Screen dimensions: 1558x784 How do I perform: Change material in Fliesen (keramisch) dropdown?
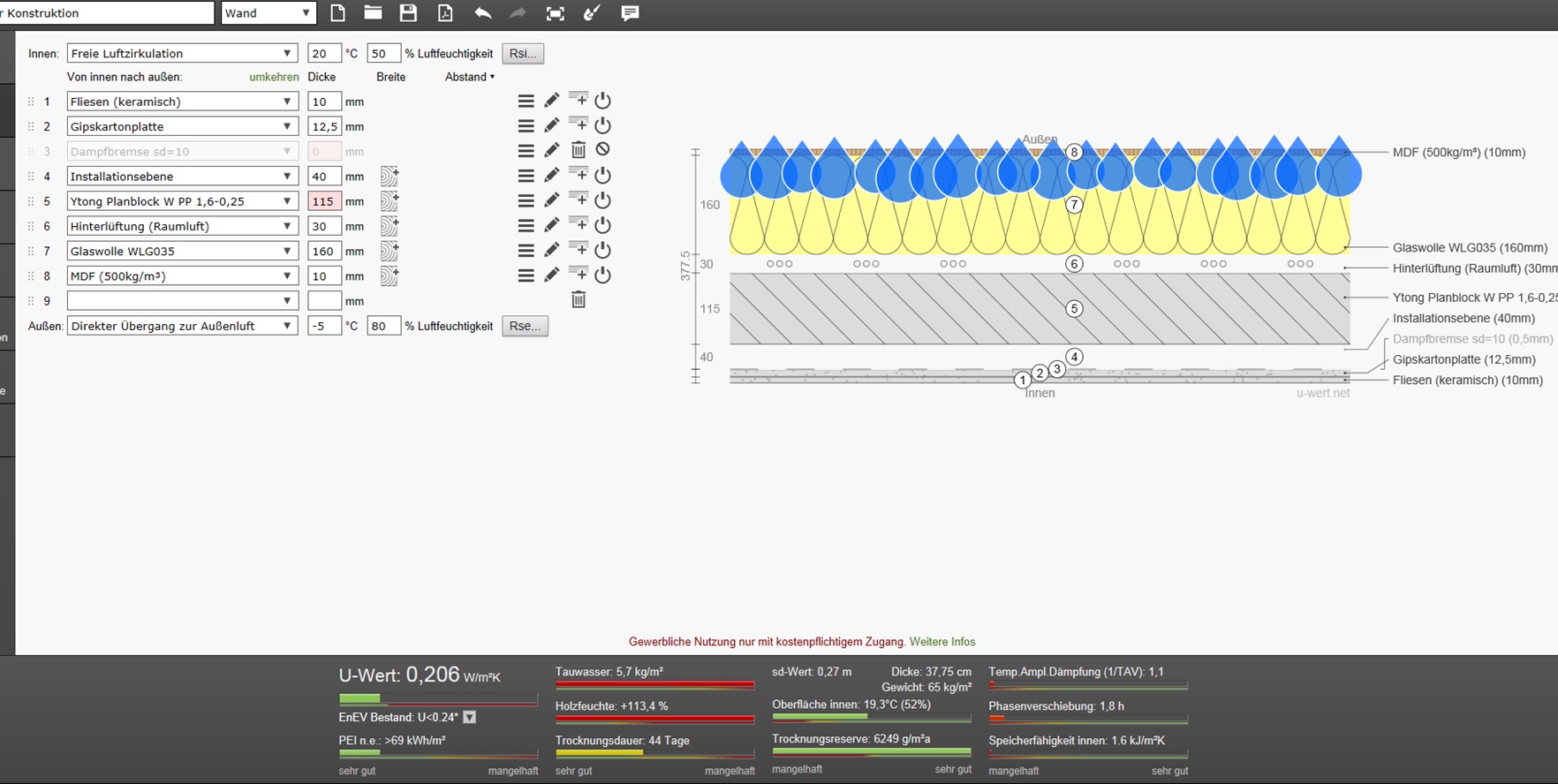[x=182, y=102]
